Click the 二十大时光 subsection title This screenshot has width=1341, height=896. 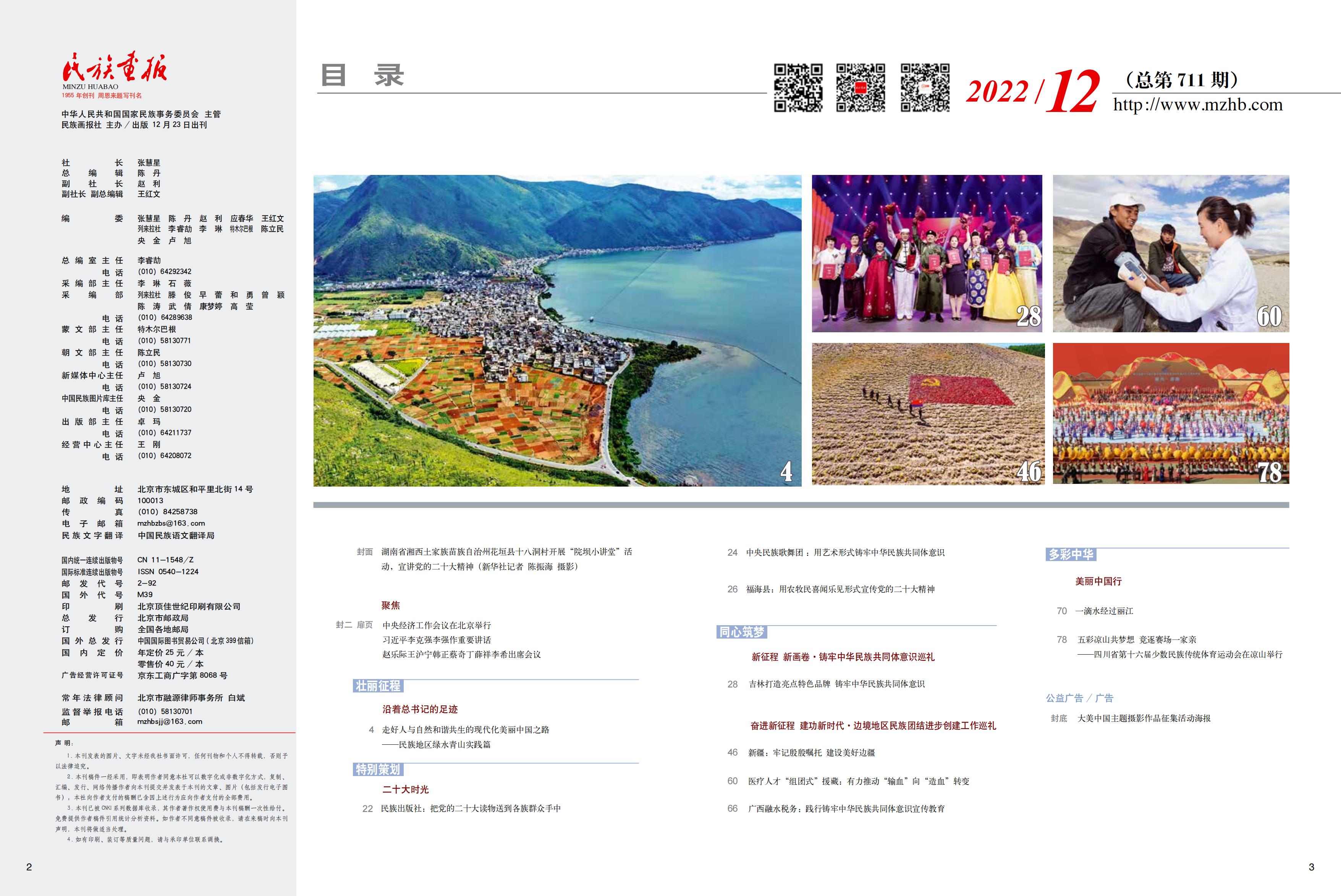tap(406, 789)
